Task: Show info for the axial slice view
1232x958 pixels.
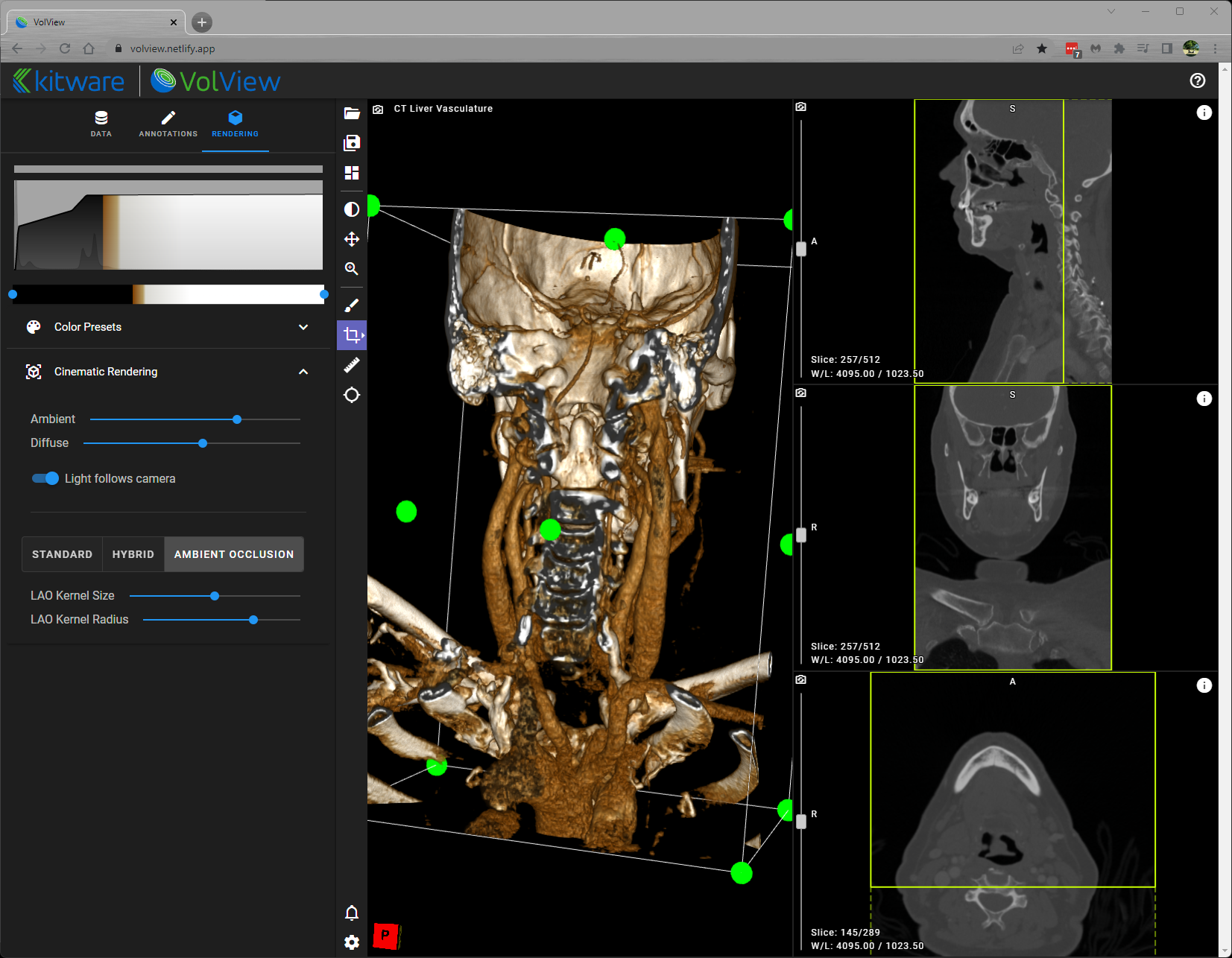Action: [1204, 685]
